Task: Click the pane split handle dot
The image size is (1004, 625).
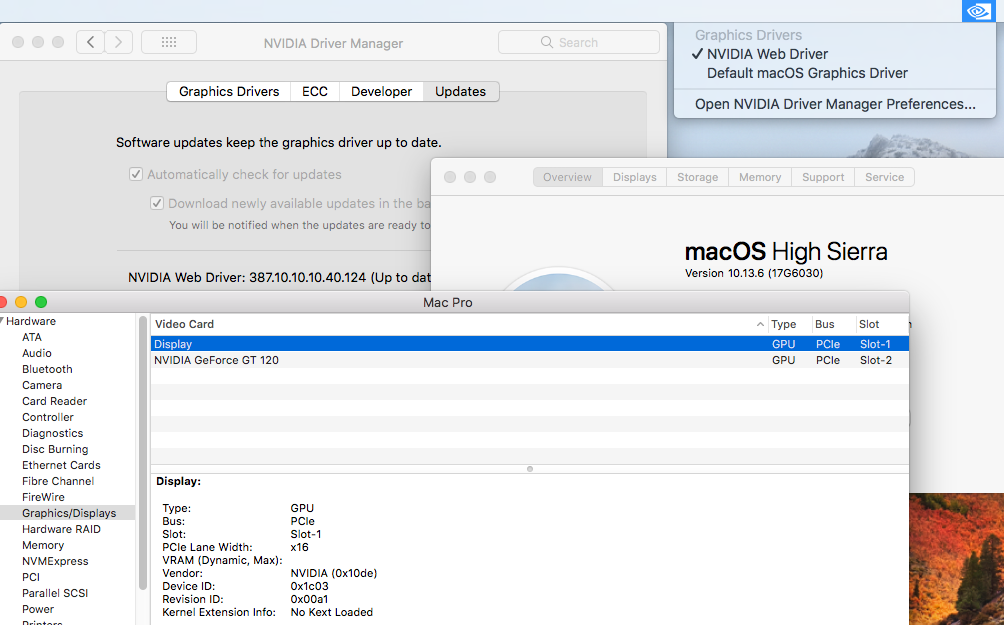Action: click(x=530, y=469)
